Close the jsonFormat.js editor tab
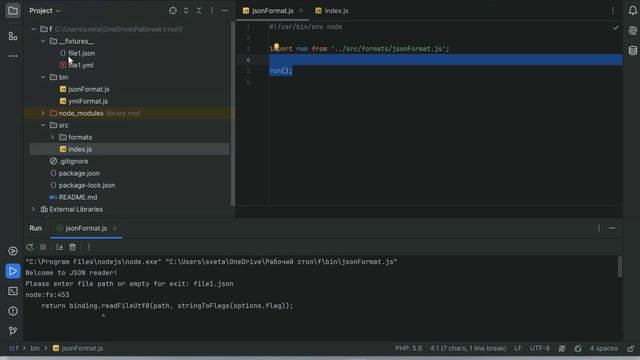 click(x=301, y=11)
